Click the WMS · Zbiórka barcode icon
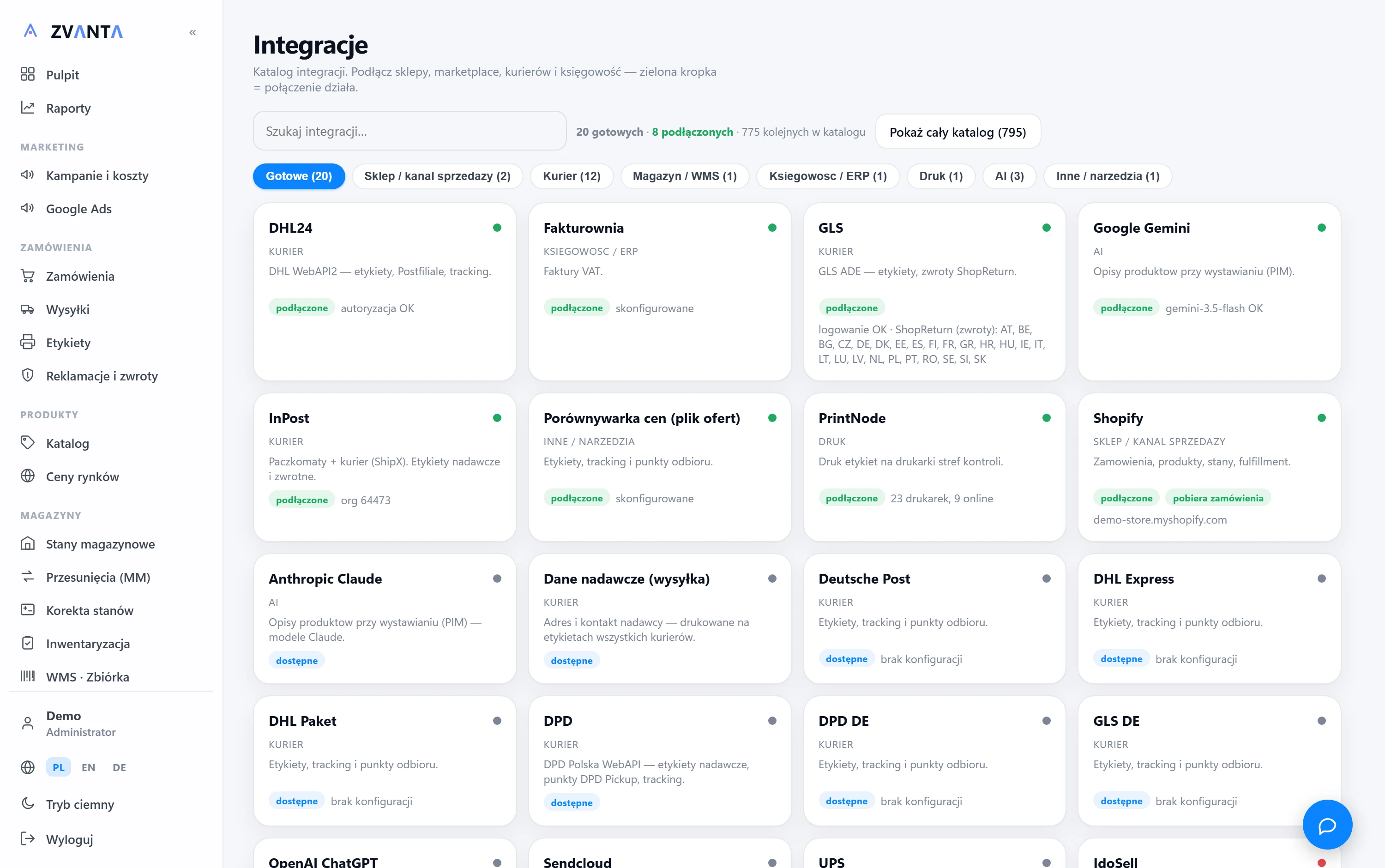 [28, 676]
